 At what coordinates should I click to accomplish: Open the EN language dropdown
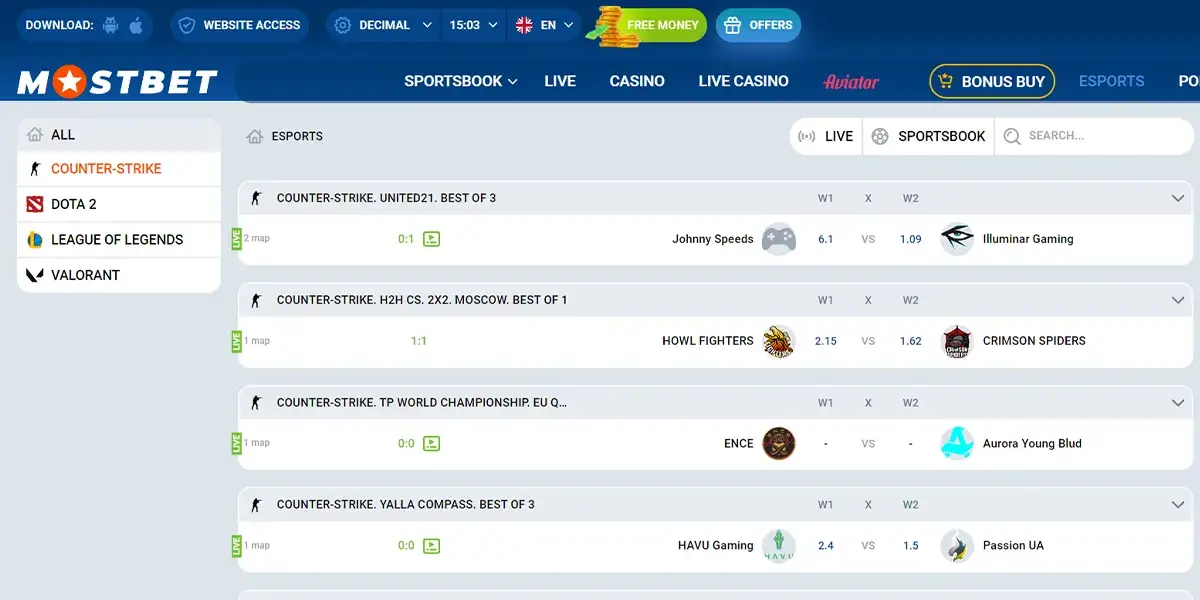click(x=545, y=25)
